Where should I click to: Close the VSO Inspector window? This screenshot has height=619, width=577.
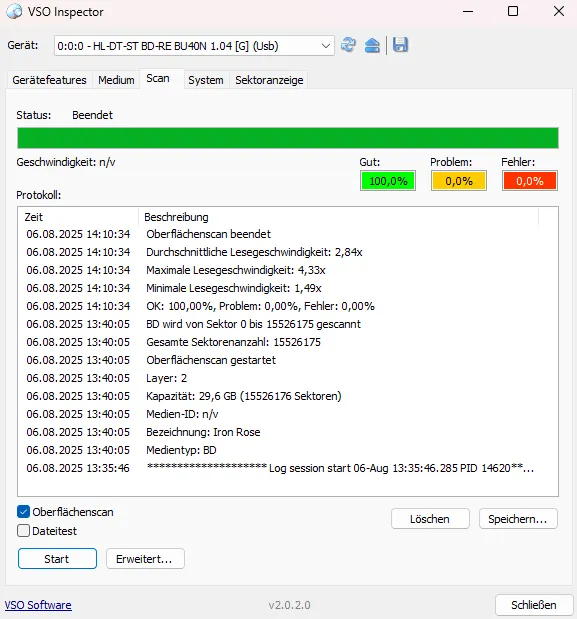(x=558, y=11)
